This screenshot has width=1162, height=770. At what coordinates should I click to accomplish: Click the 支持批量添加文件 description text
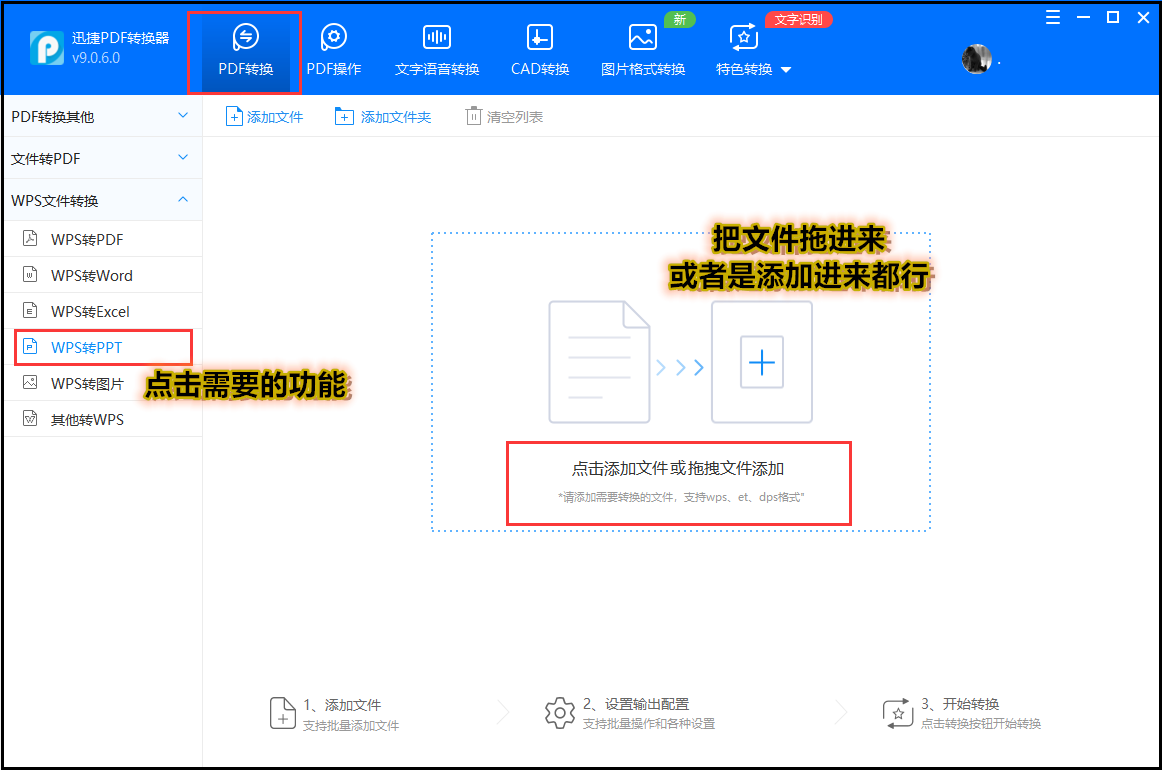351,726
